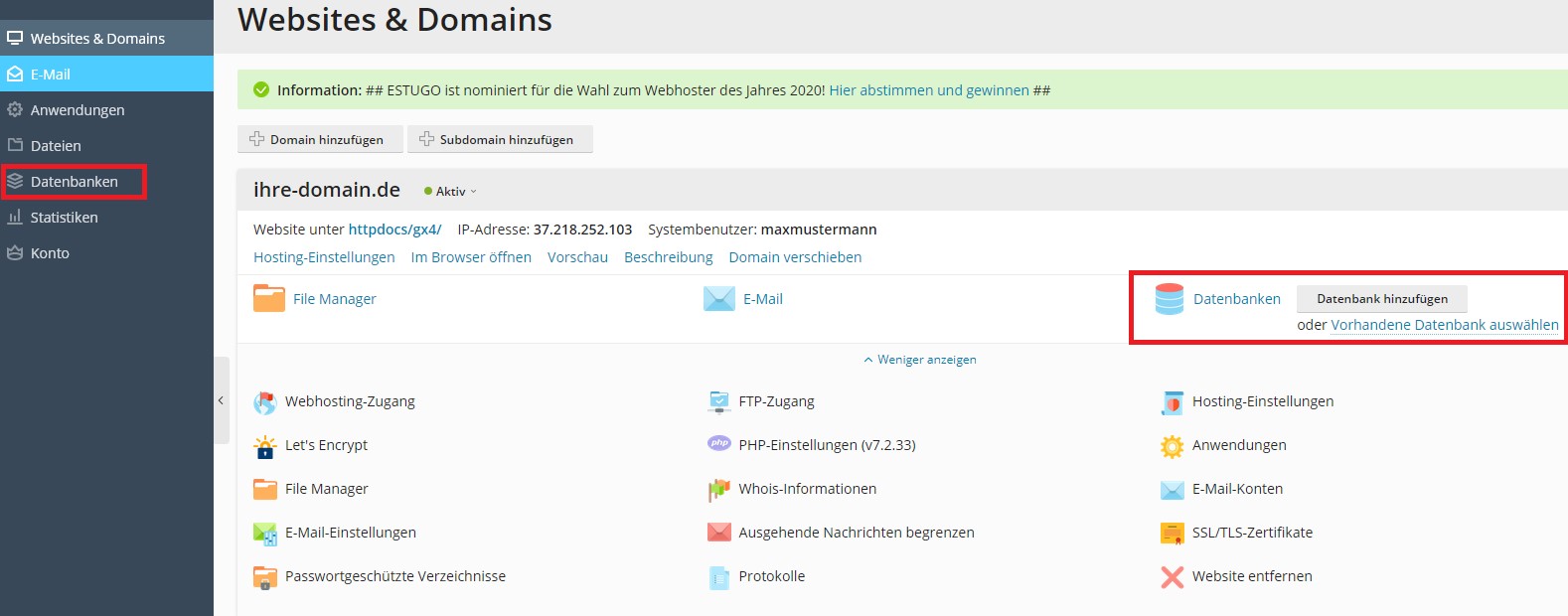Collapse the tools with Weniger anzeigen
The image size is (1568, 616).
point(920,360)
